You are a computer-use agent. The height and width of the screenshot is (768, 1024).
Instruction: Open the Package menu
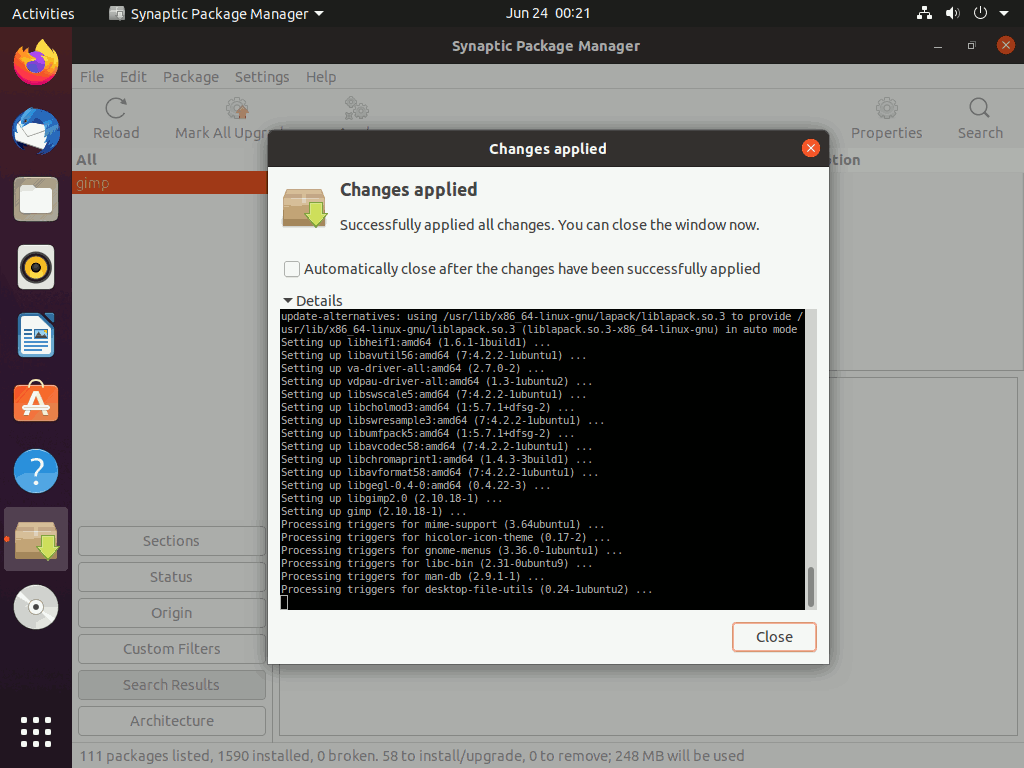[191, 76]
